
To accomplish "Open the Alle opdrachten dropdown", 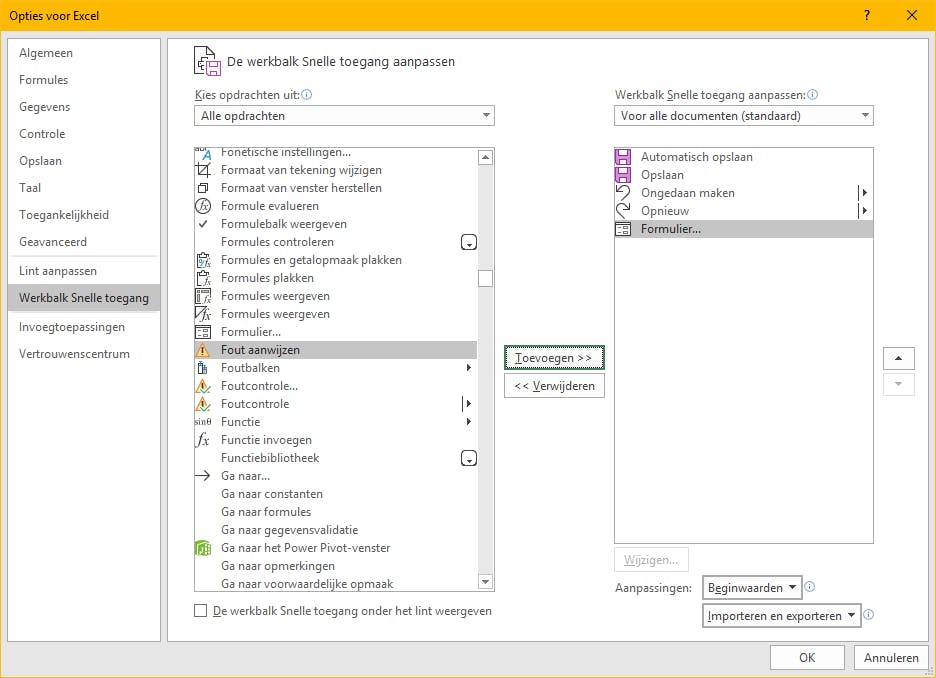I will coord(344,116).
